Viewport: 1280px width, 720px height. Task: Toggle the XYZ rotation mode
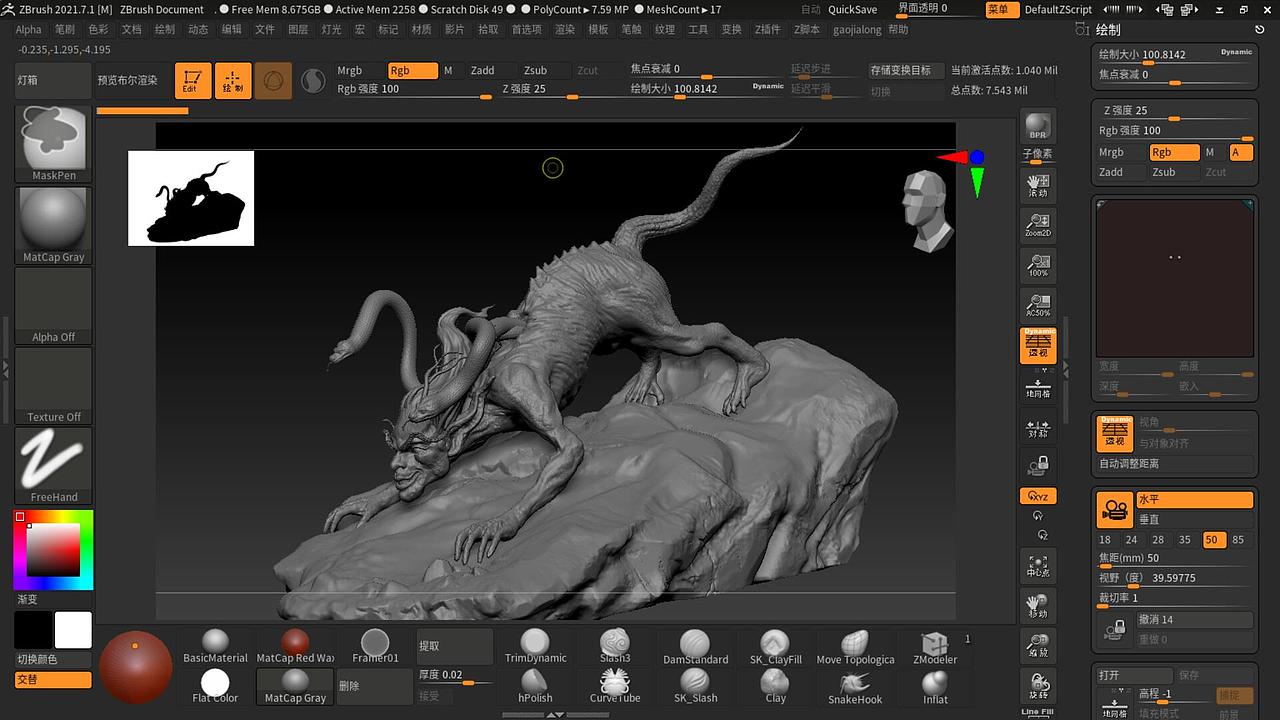click(x=1037, y=496)
